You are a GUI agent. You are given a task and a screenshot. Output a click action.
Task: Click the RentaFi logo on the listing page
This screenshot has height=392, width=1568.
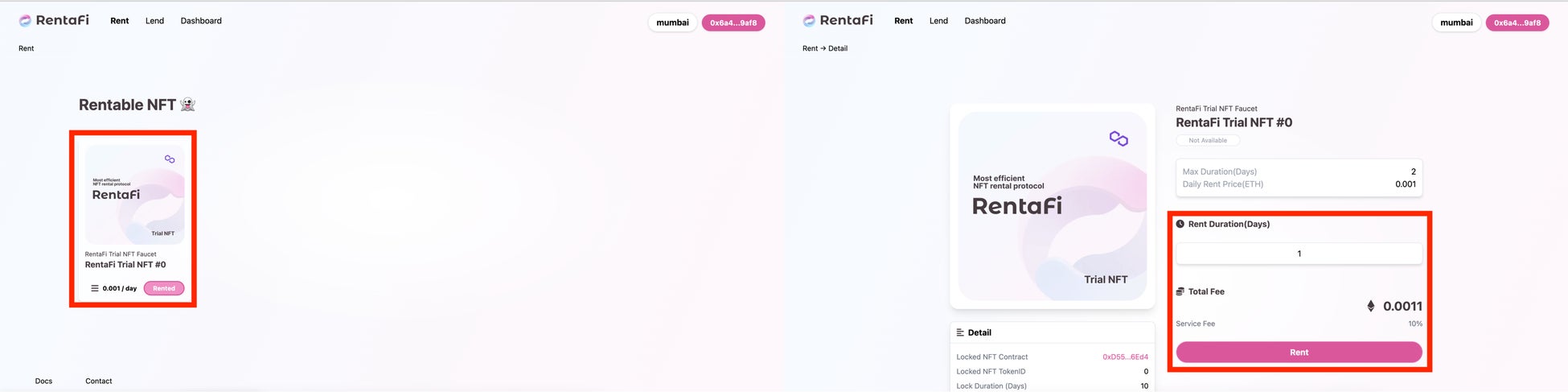point(54,20)
